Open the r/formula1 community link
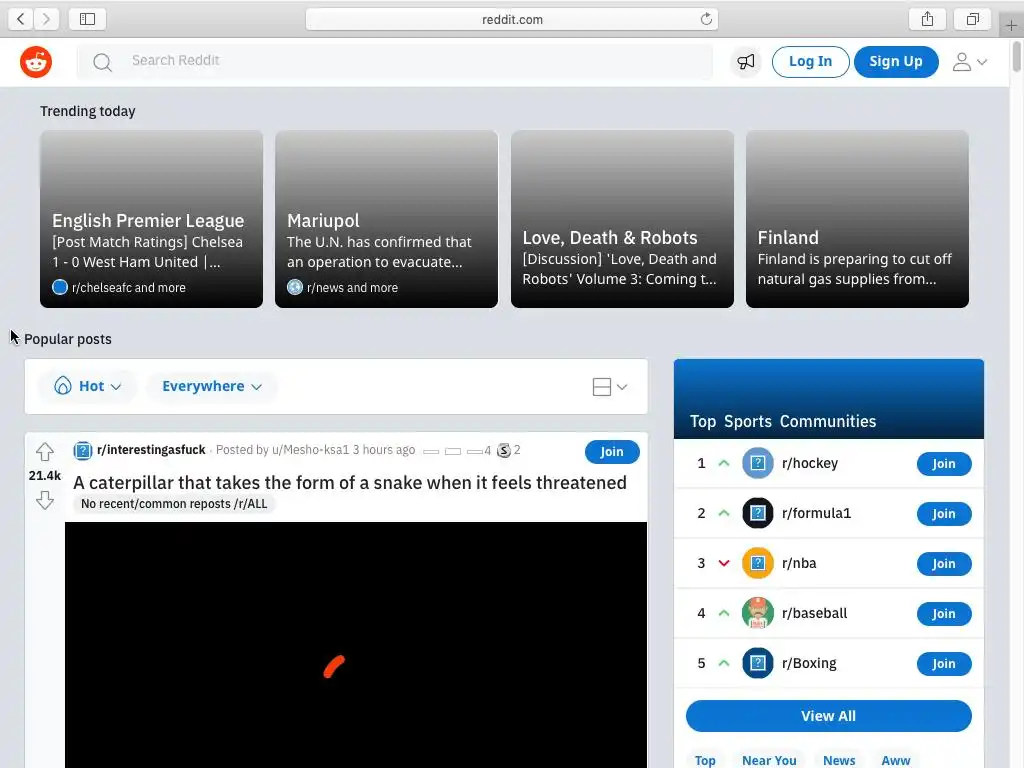This screenshot has width=1024, height=768. (x=816, y=513)
